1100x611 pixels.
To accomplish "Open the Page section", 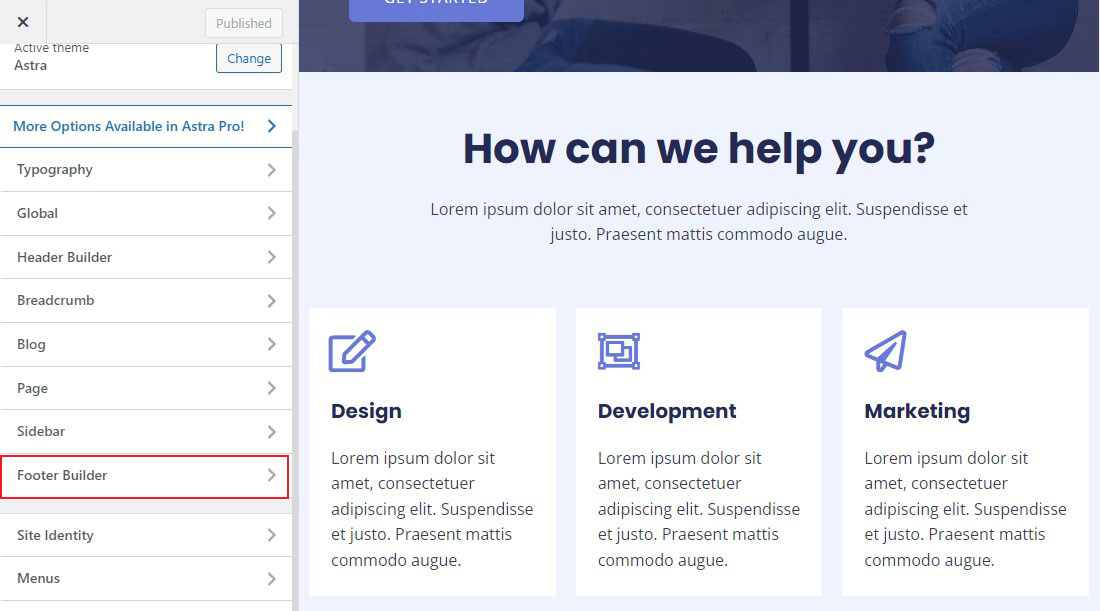I will tap(145, 388).
